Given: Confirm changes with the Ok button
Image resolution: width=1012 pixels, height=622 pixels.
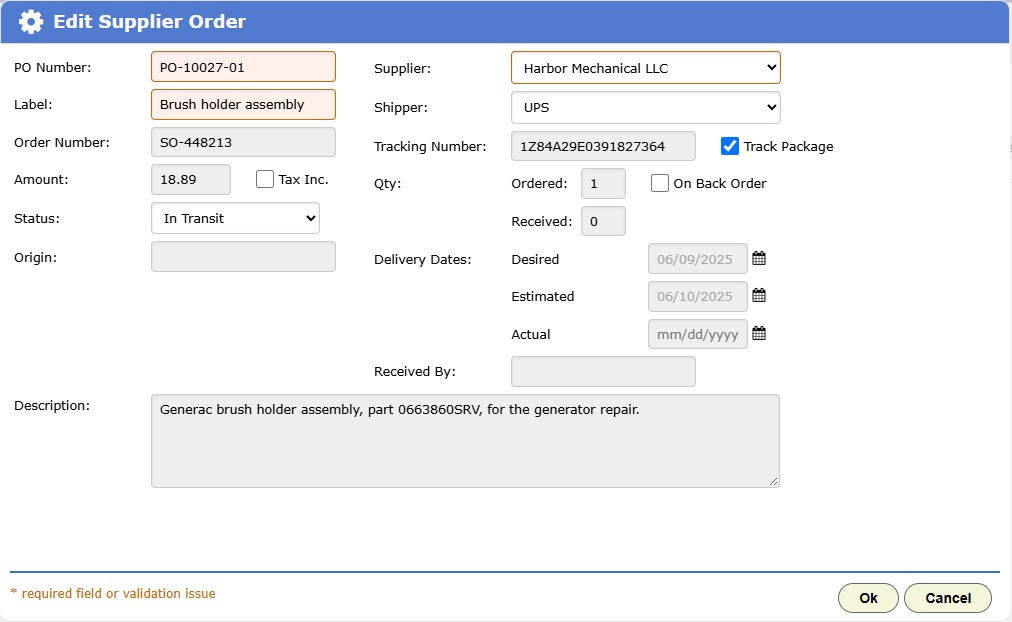Looking at the screenshot, I should pyautogui.click(x=868, y=598).
